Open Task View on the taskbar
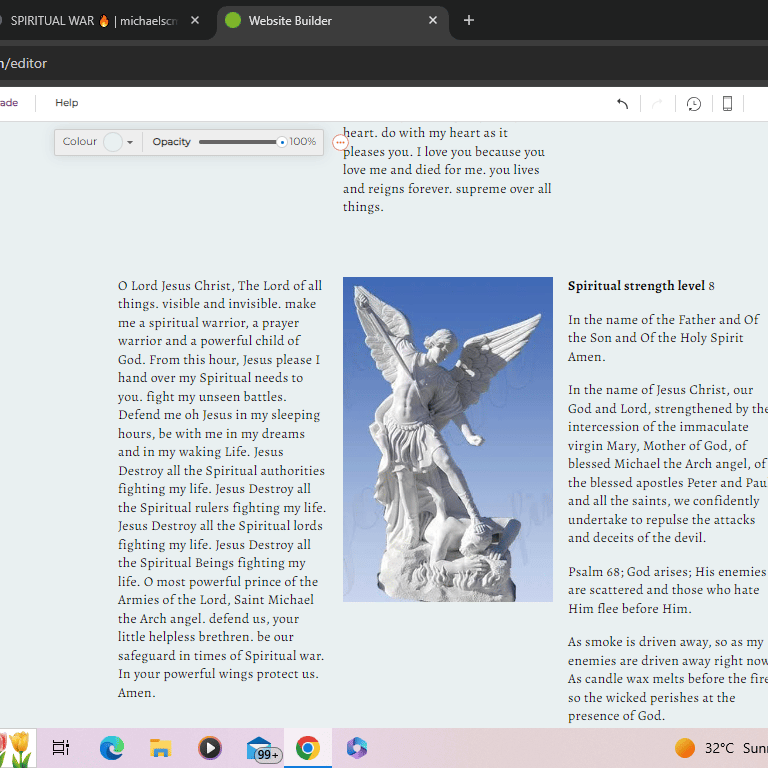 (61, 748)
